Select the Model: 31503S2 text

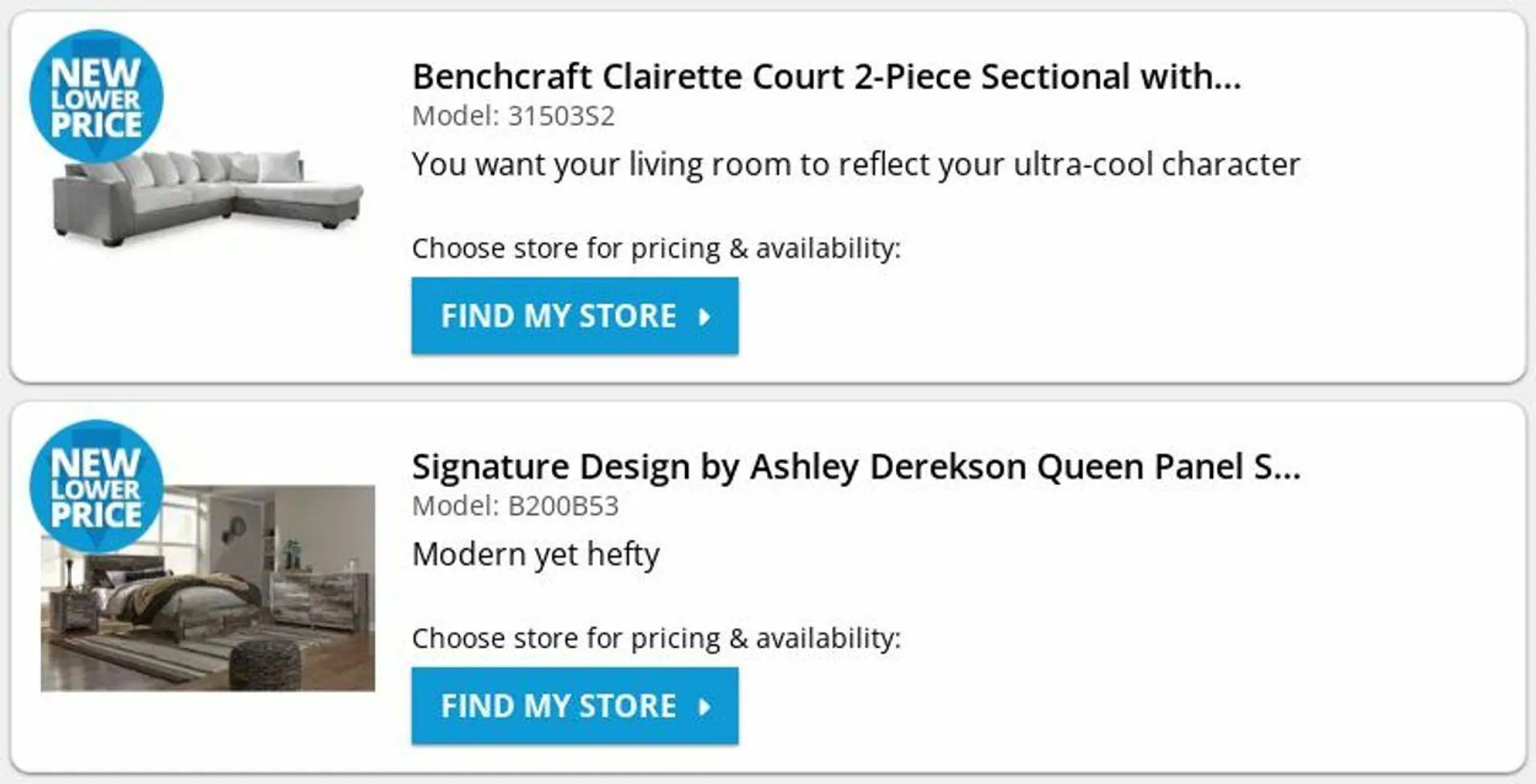click(514, 116)
